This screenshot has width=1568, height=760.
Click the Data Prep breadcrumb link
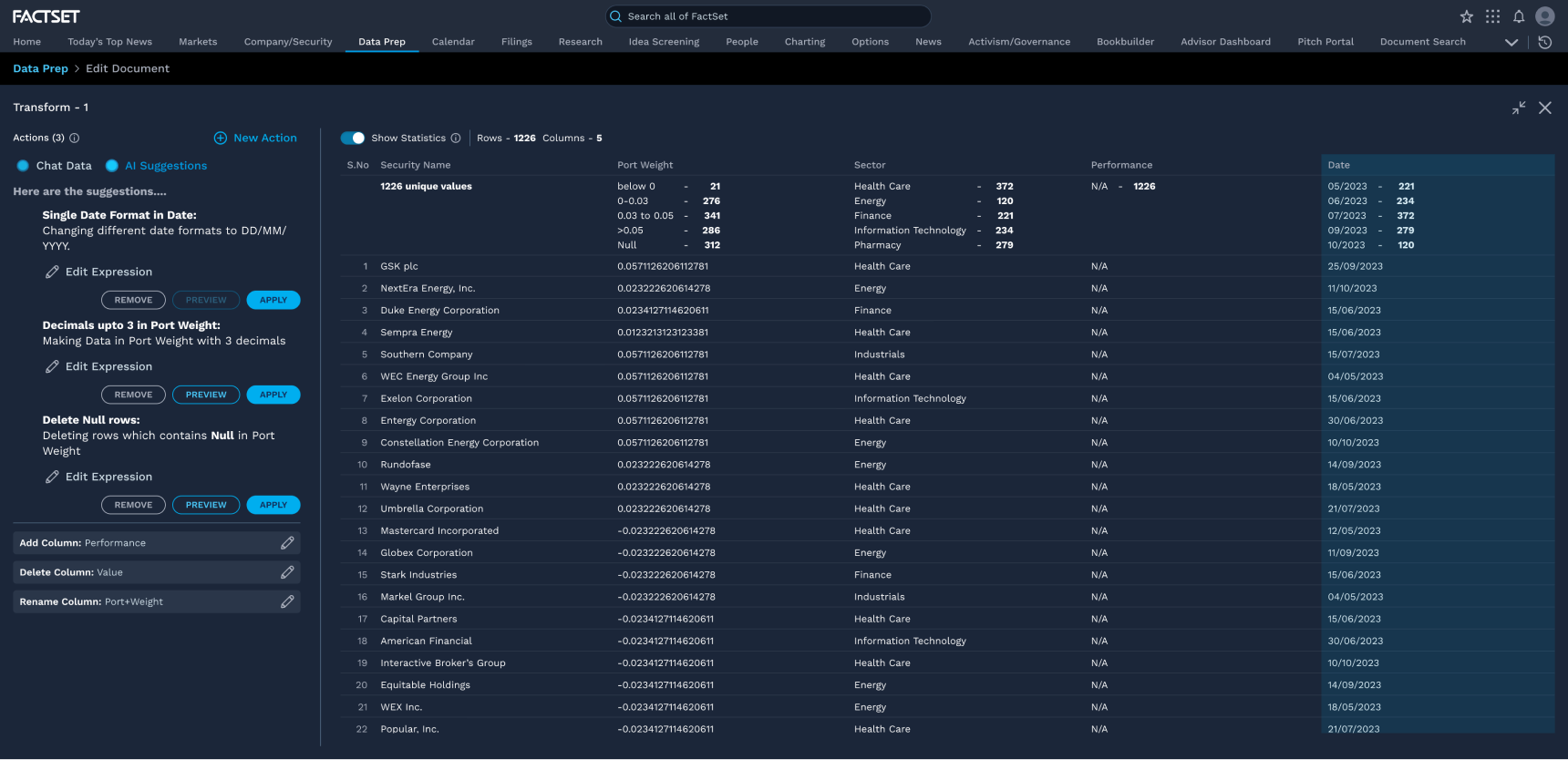click(40, 68)
